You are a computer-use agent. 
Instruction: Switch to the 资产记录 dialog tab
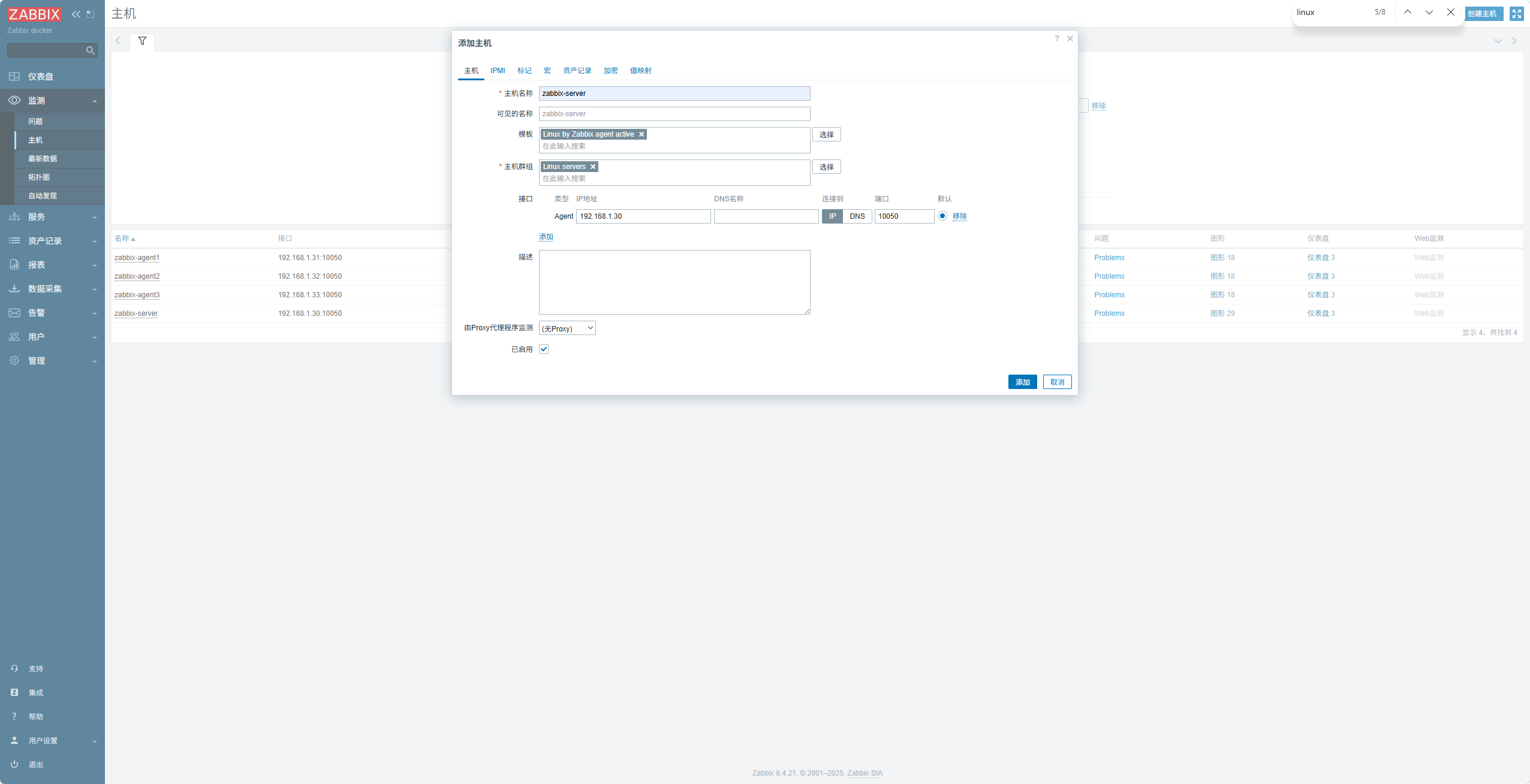[x=577, y=71]
